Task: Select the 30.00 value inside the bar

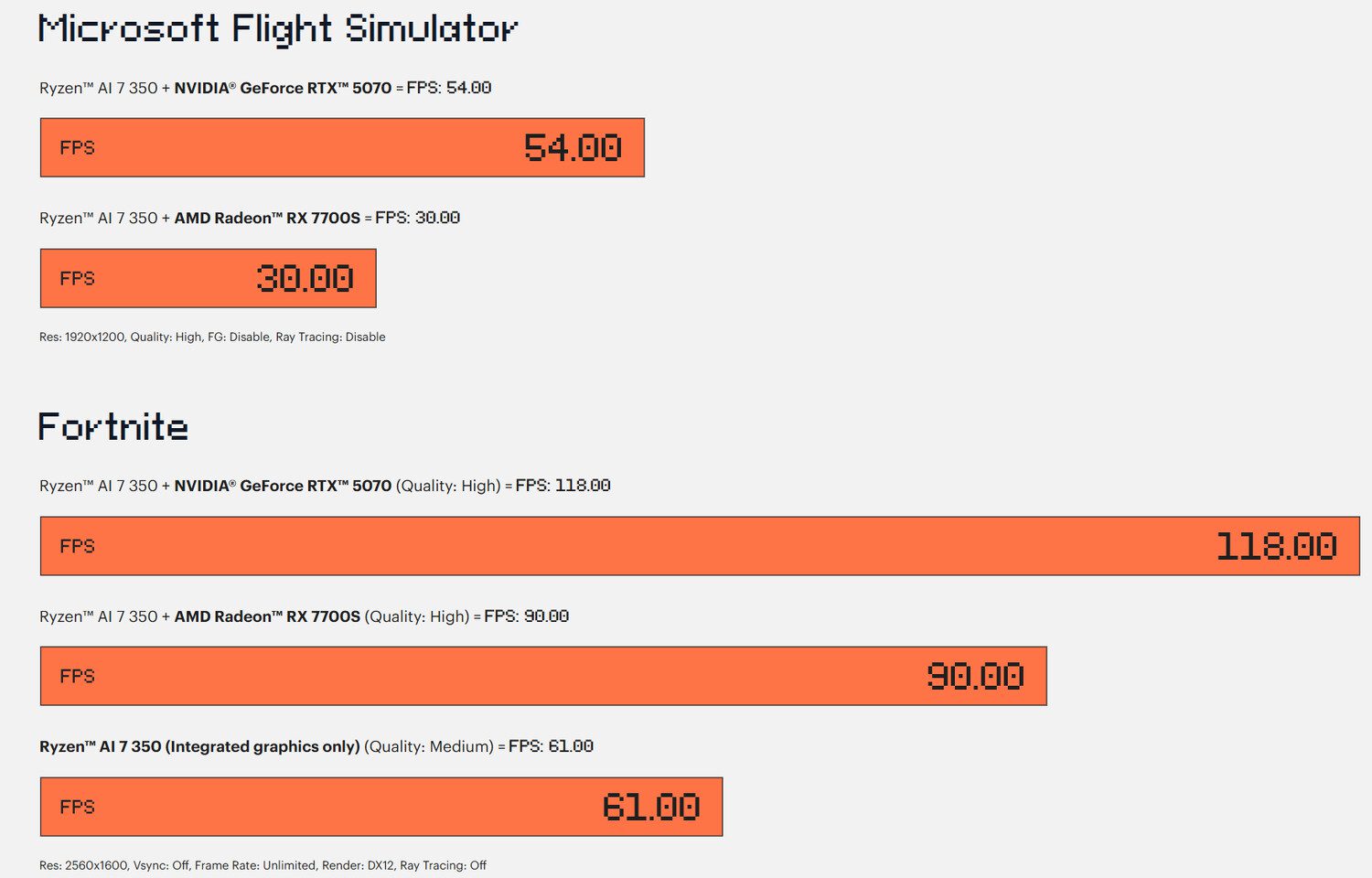Action: pos(305,278)
